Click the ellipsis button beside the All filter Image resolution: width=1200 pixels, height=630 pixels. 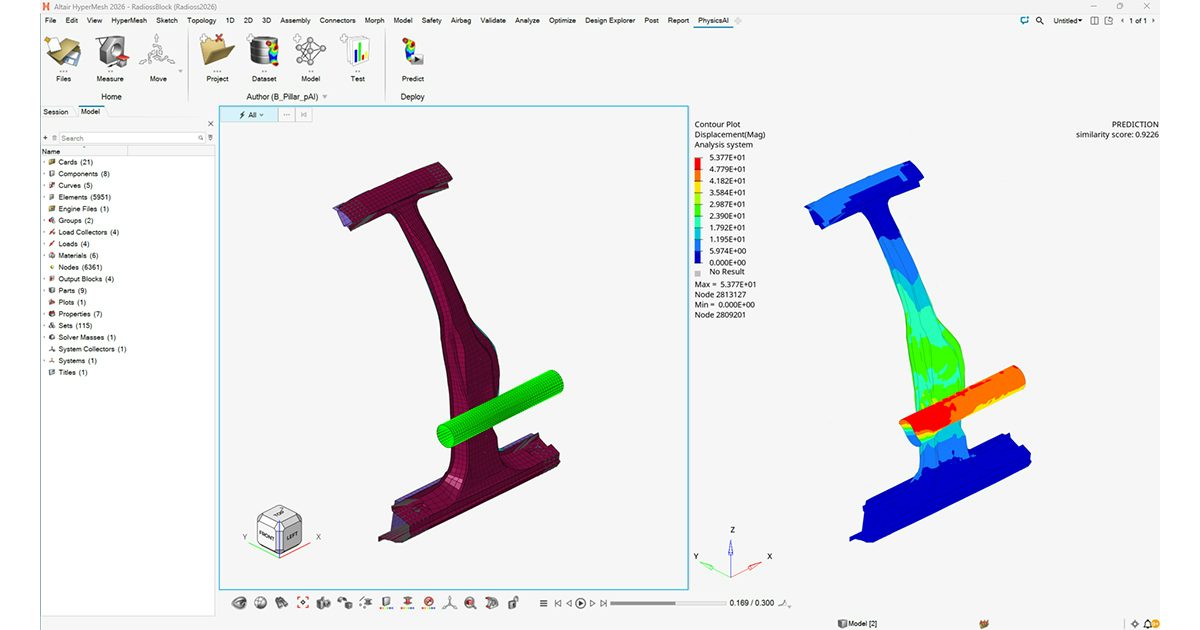[287, 115]
